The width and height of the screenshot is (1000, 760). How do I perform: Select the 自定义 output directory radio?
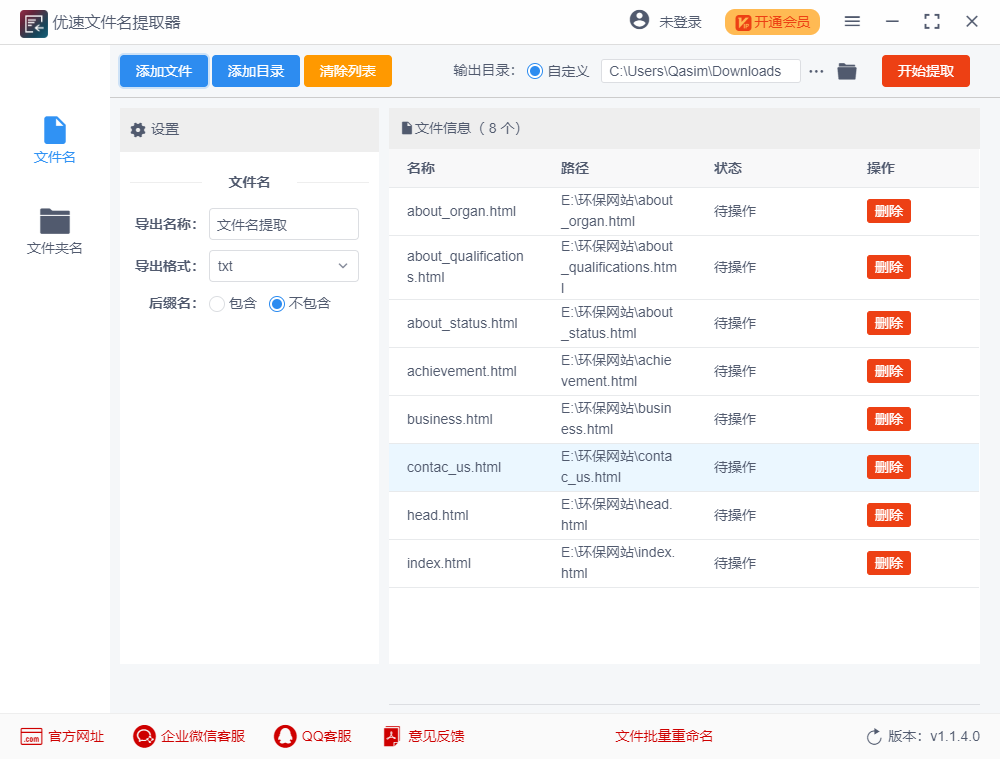point(535,71)
